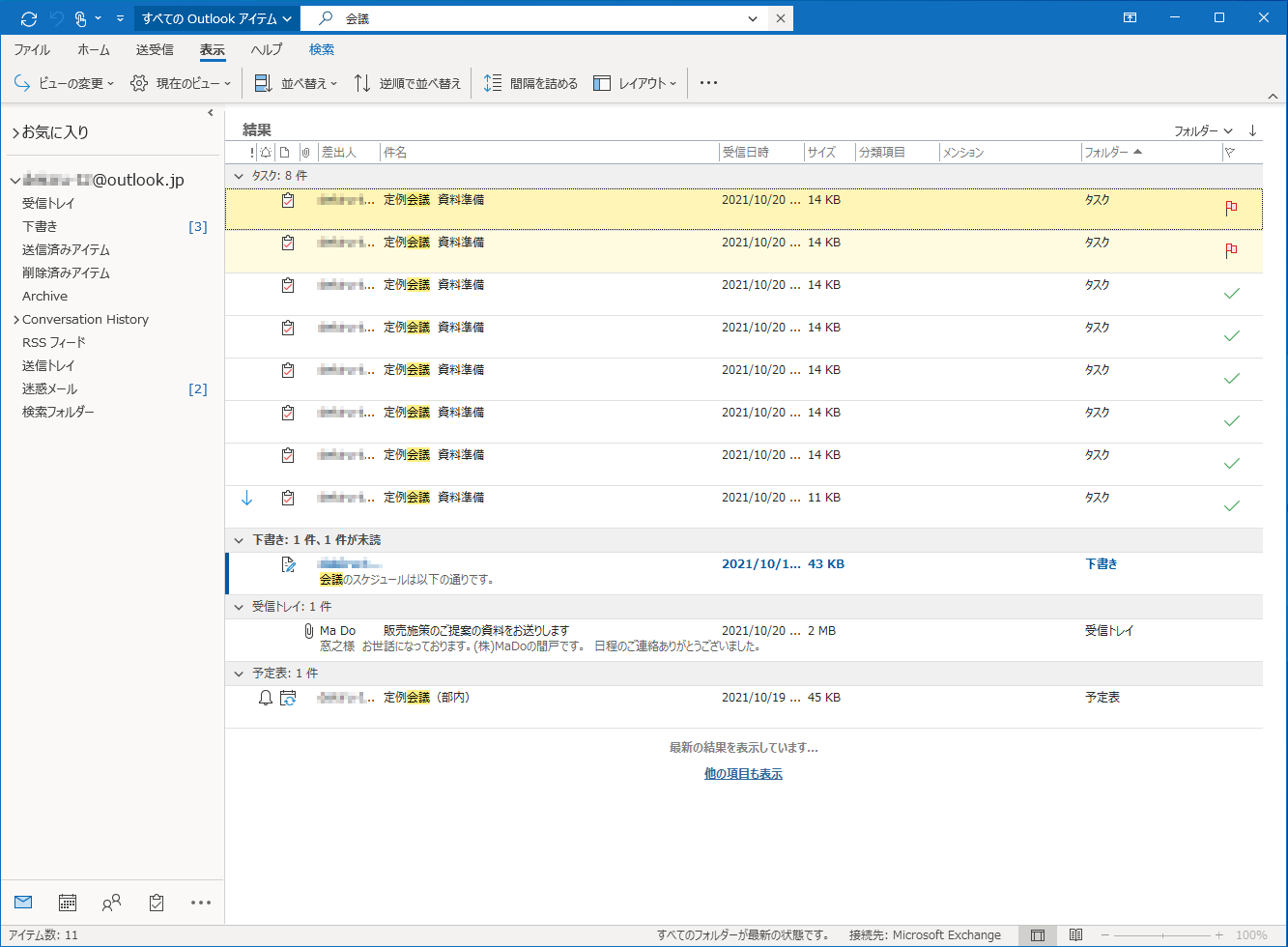Switch to Normal view in status bar

(1038, 935)
